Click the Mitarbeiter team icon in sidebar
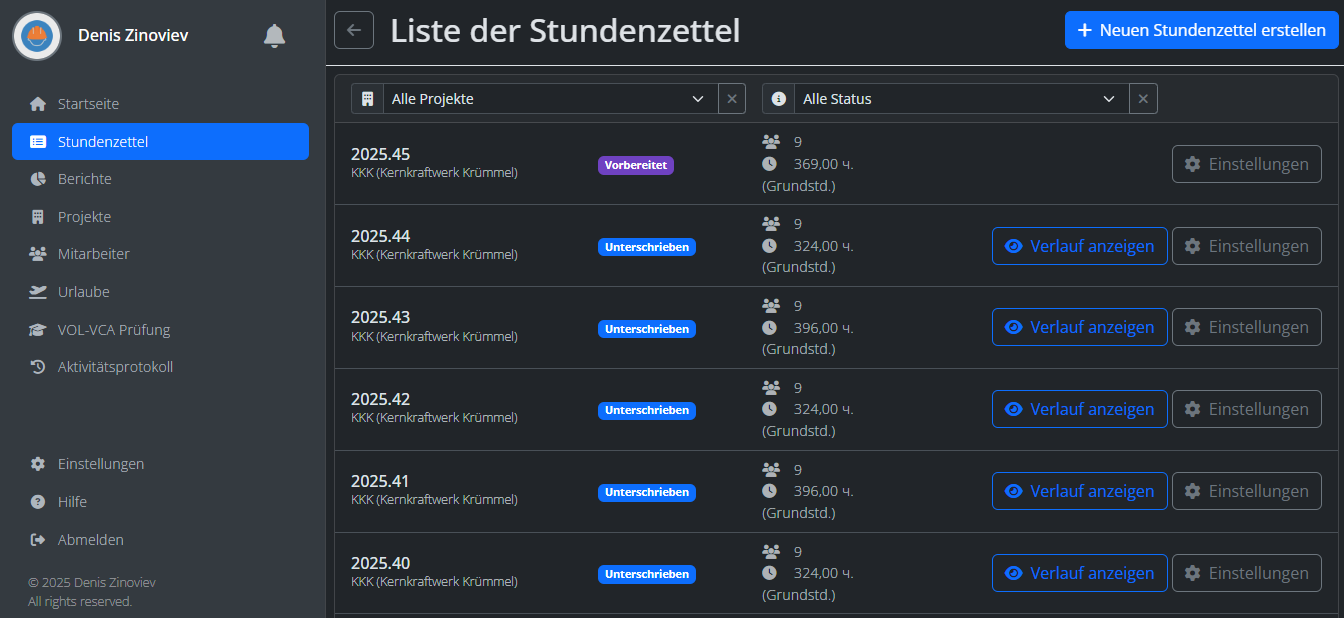 [37, 253]
